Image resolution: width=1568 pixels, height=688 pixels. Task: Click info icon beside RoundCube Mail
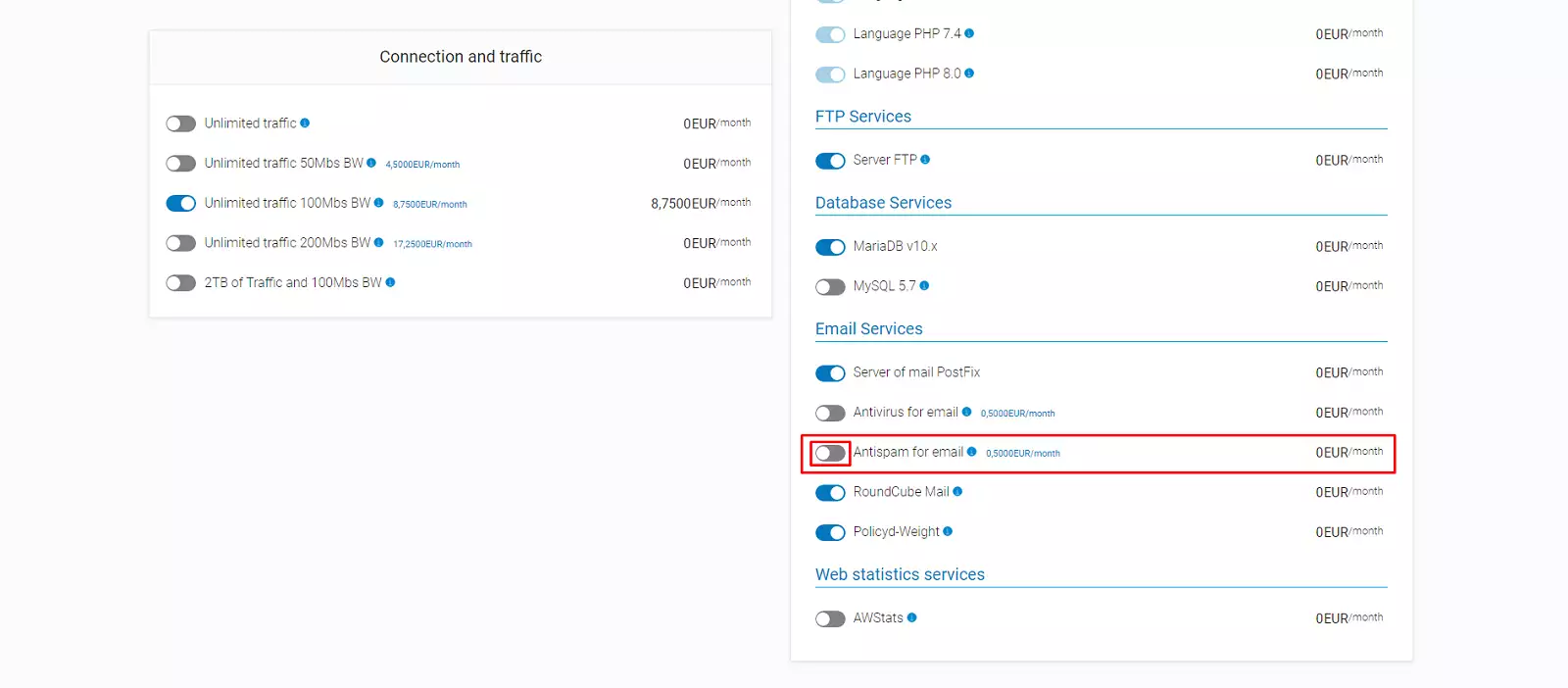pyautogui.click(x=957, y=492)
